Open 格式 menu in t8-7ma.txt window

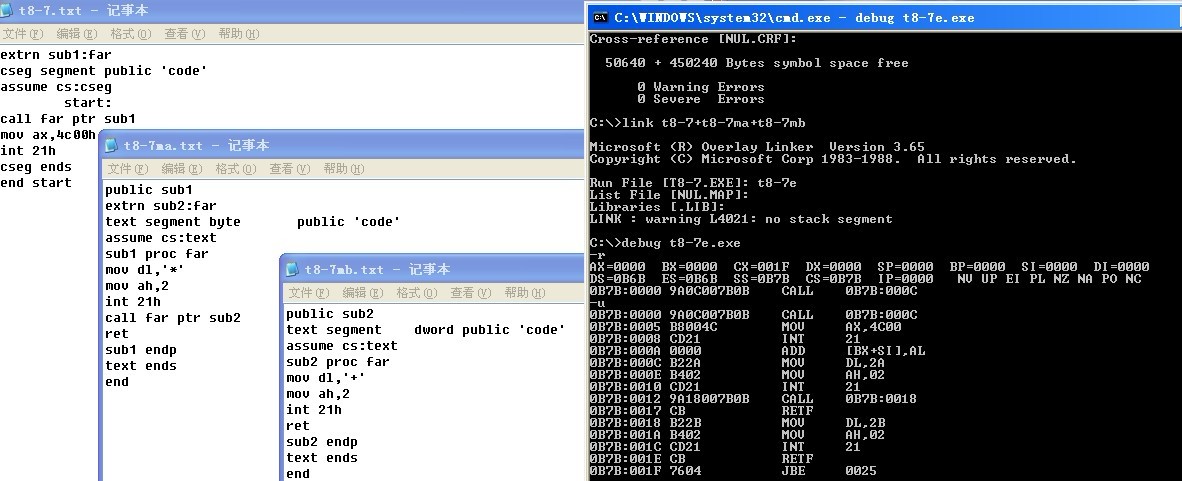click(235, 168)
